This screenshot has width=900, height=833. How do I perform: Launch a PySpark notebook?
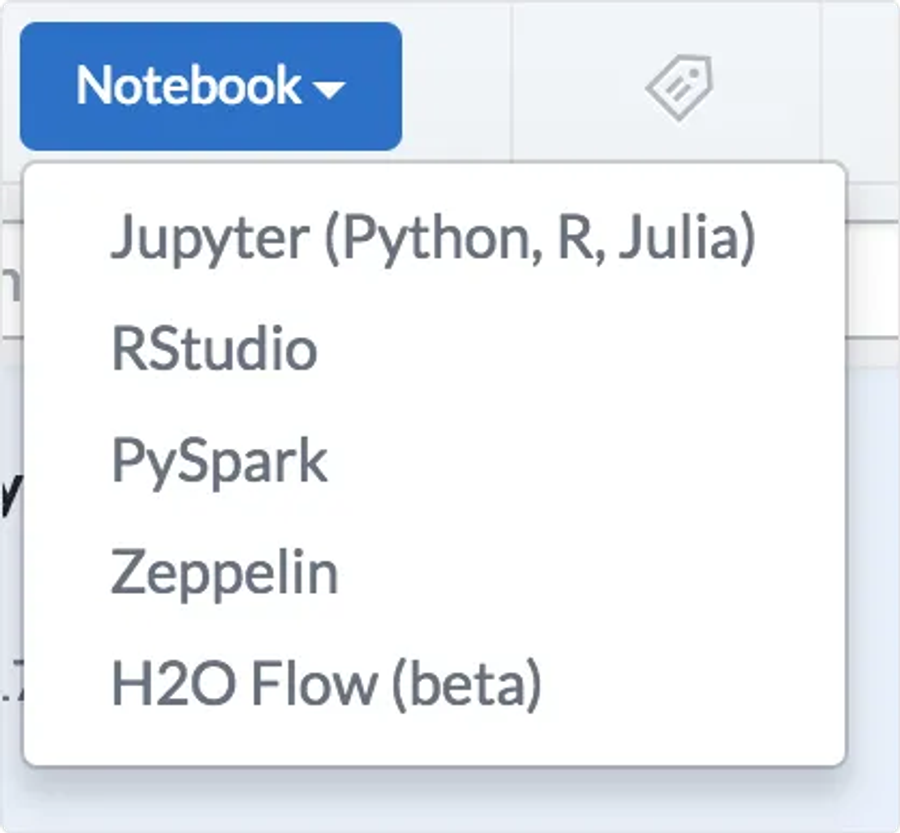219,461
